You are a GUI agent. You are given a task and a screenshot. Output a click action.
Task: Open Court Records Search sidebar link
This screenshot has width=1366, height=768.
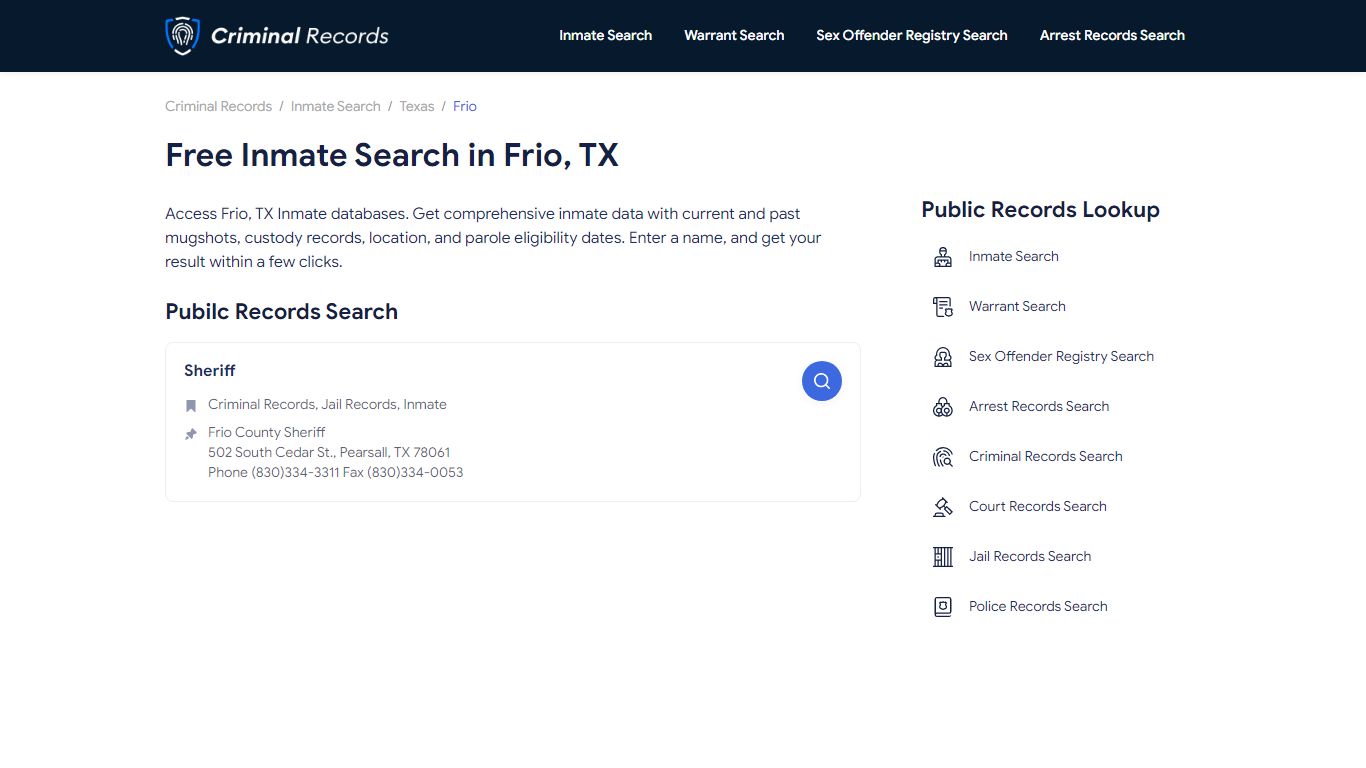1037,506
